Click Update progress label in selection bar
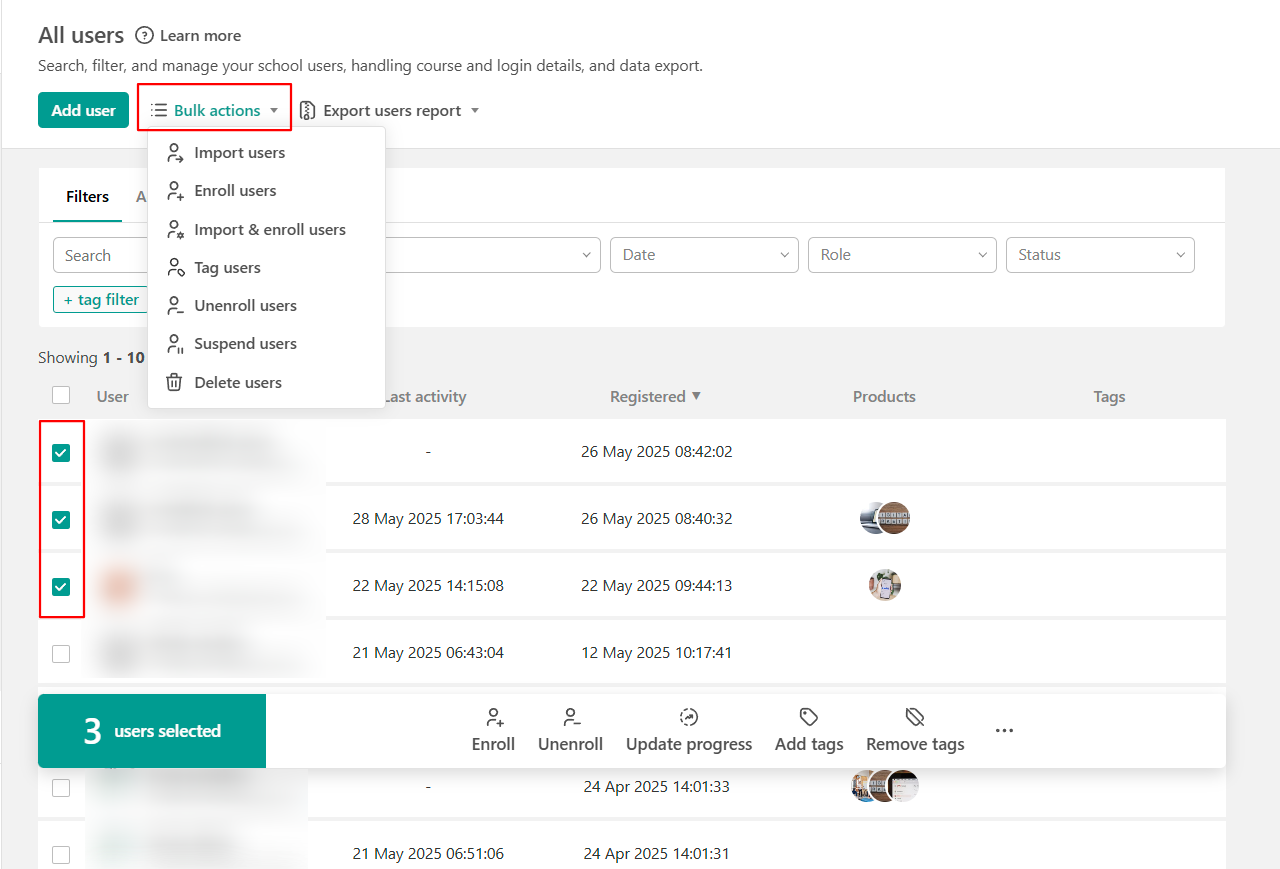1280x869 pixels. [689, 744]
